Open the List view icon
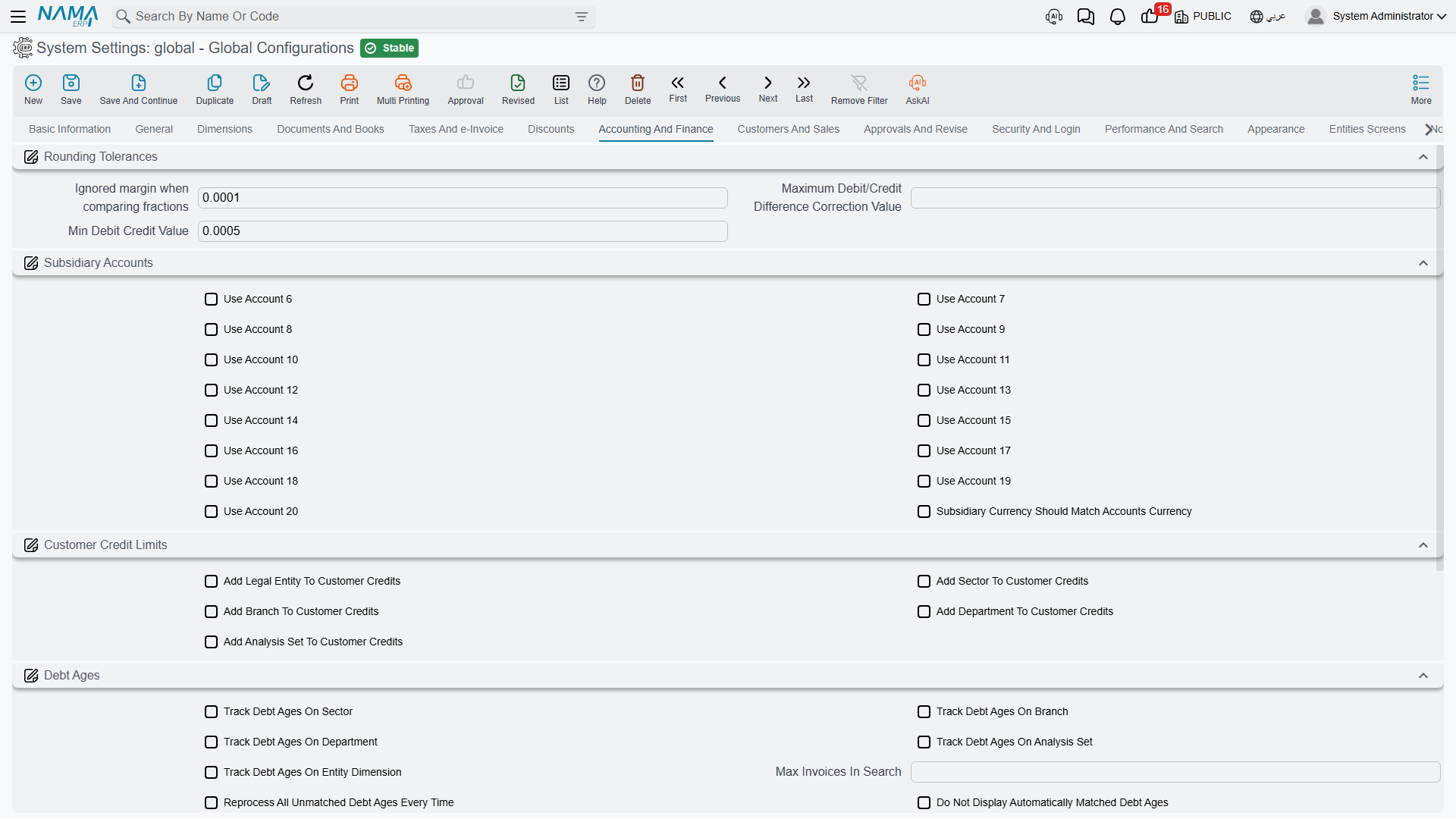Screen dimensions: 1456x819 click(561, 83)
